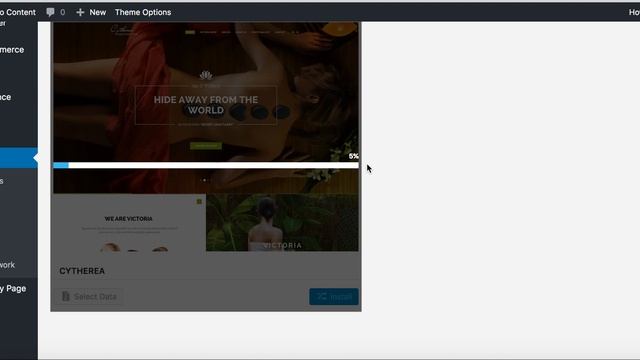The height and width of the screenshot is (360, 640).
Task: Click the import progress bar
Action: (x=206, y=165)
